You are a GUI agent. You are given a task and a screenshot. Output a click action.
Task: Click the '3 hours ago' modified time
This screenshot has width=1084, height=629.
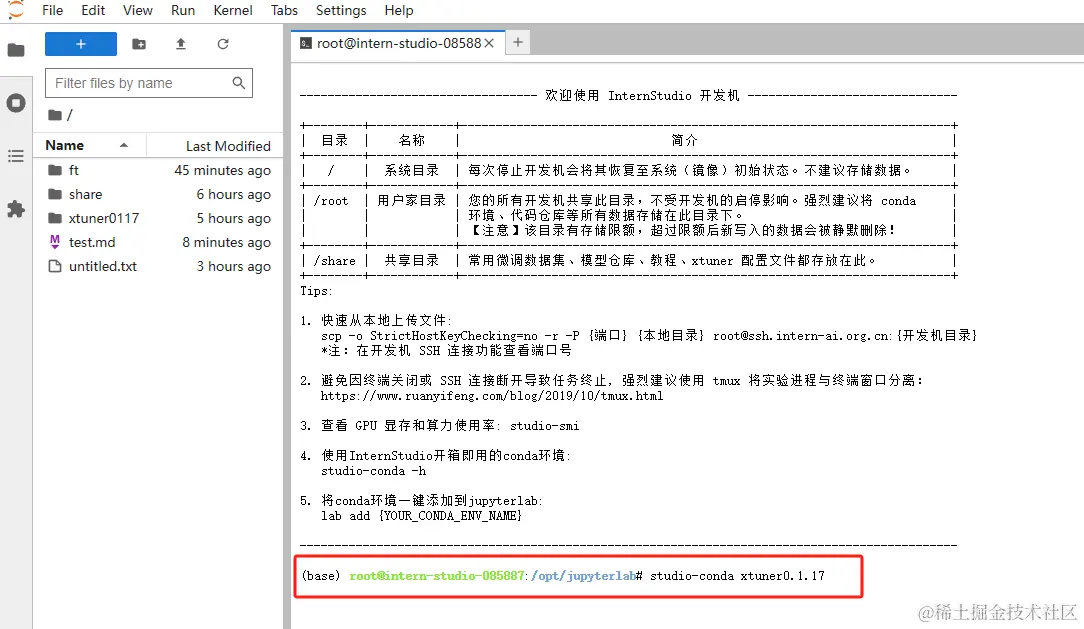click(x=234, y=266)
